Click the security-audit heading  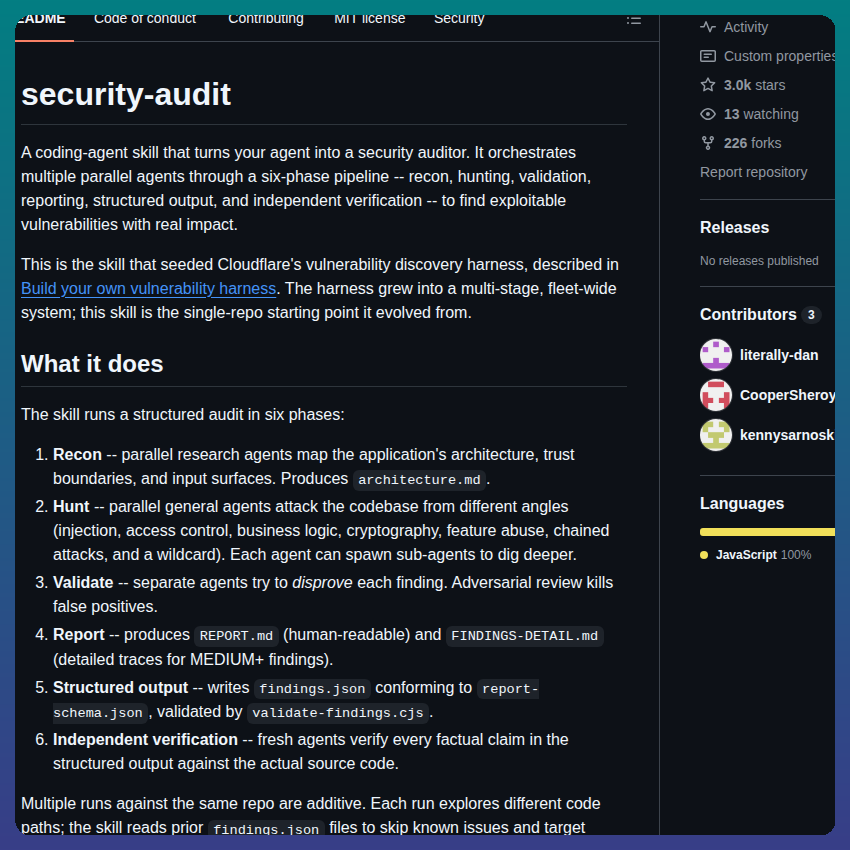coord(126,94)
